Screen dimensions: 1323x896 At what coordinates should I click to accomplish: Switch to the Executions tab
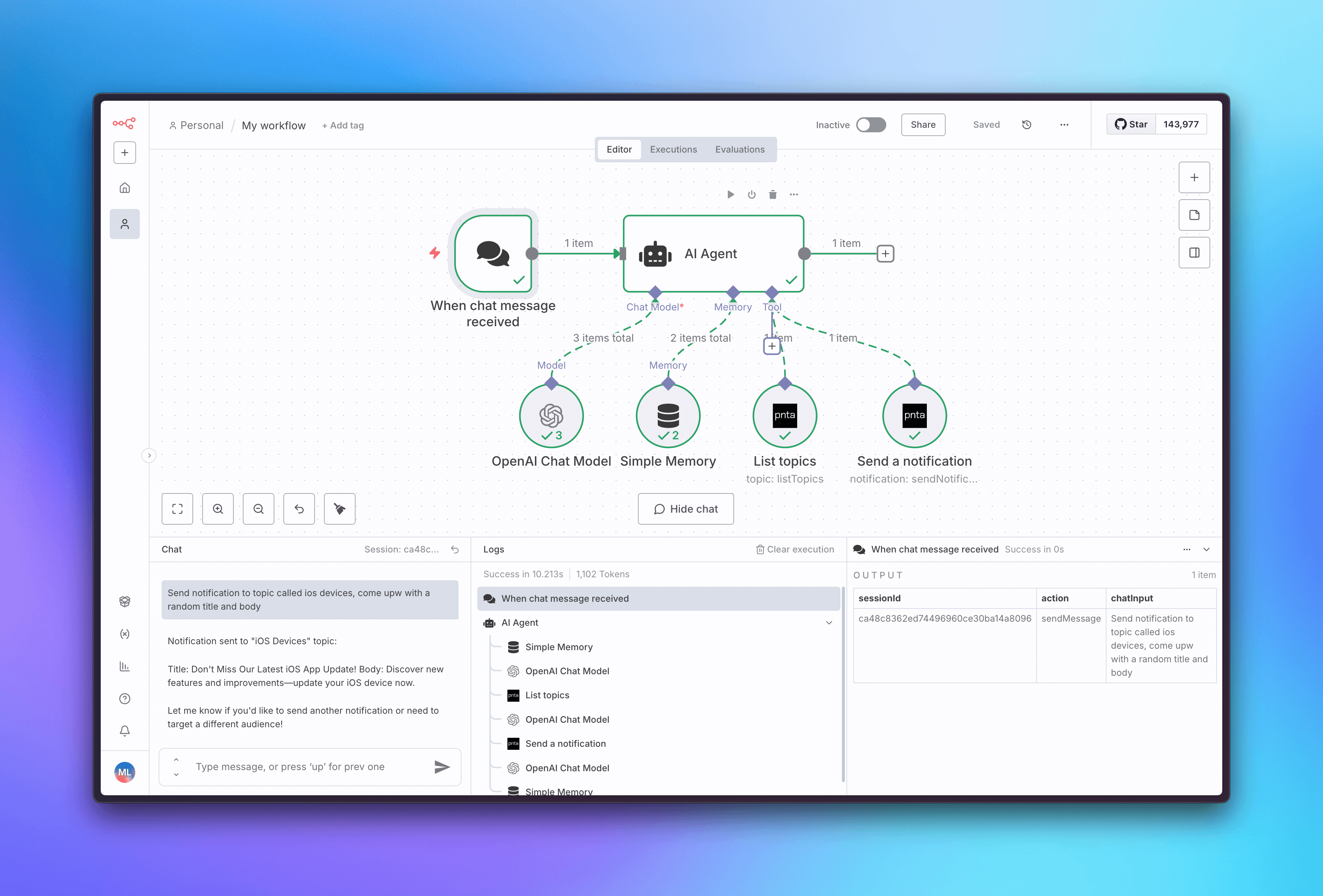click(673, 149)
